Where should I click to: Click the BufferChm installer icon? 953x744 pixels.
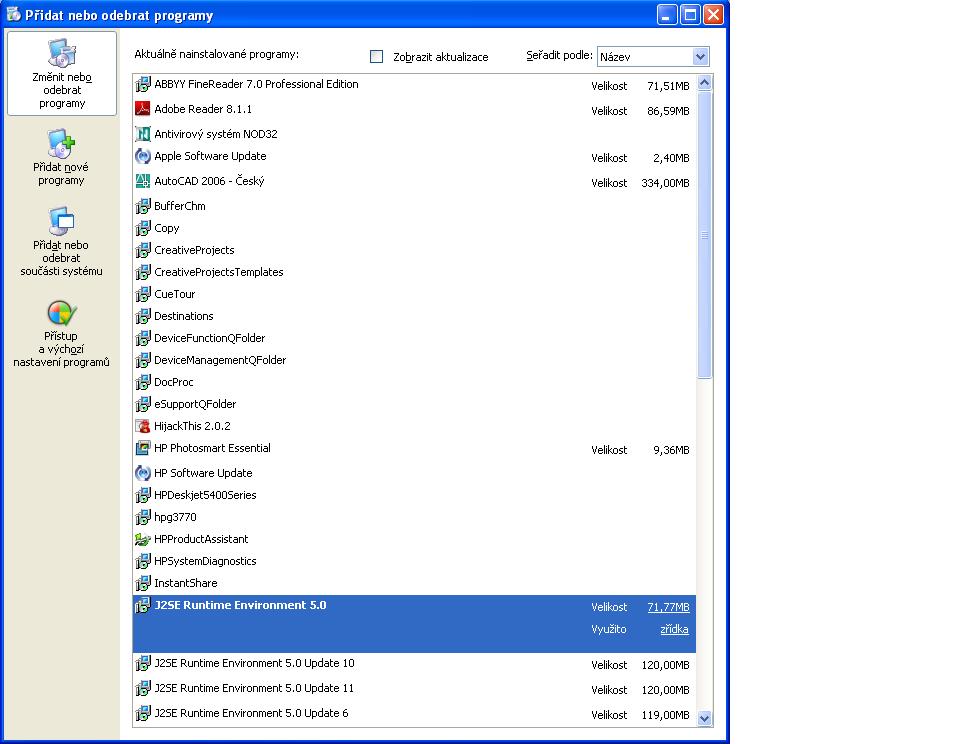click(x=143, y=206)
